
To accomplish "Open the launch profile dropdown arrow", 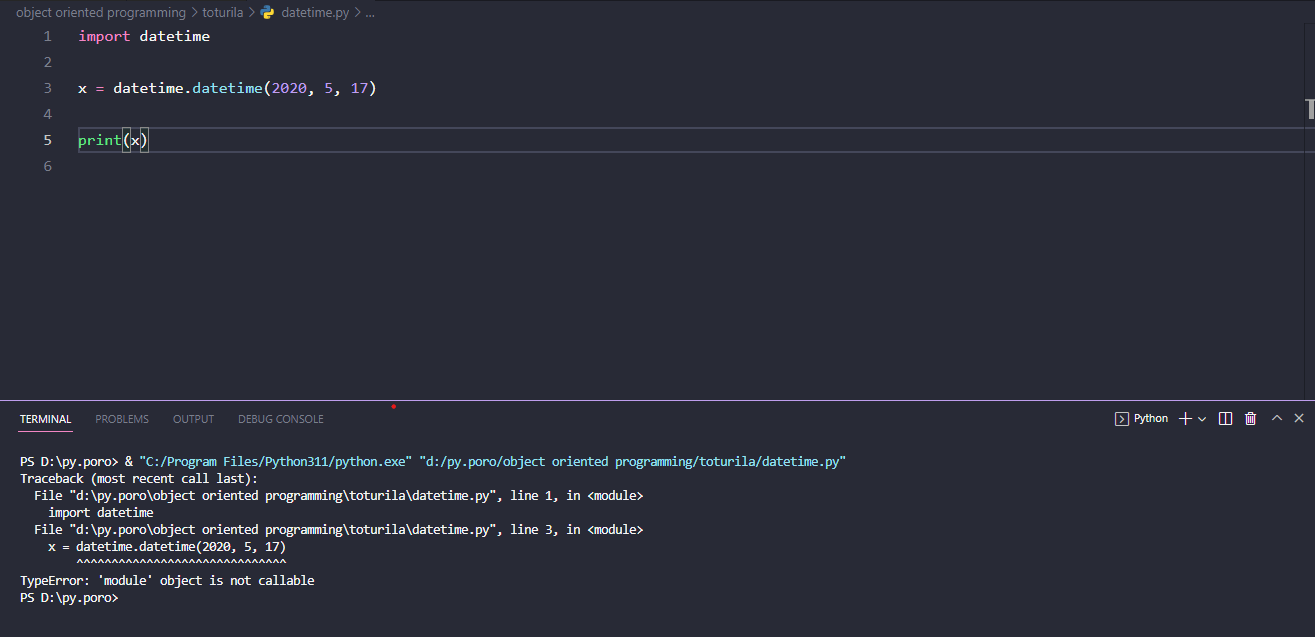I will tap(1202, 419).
